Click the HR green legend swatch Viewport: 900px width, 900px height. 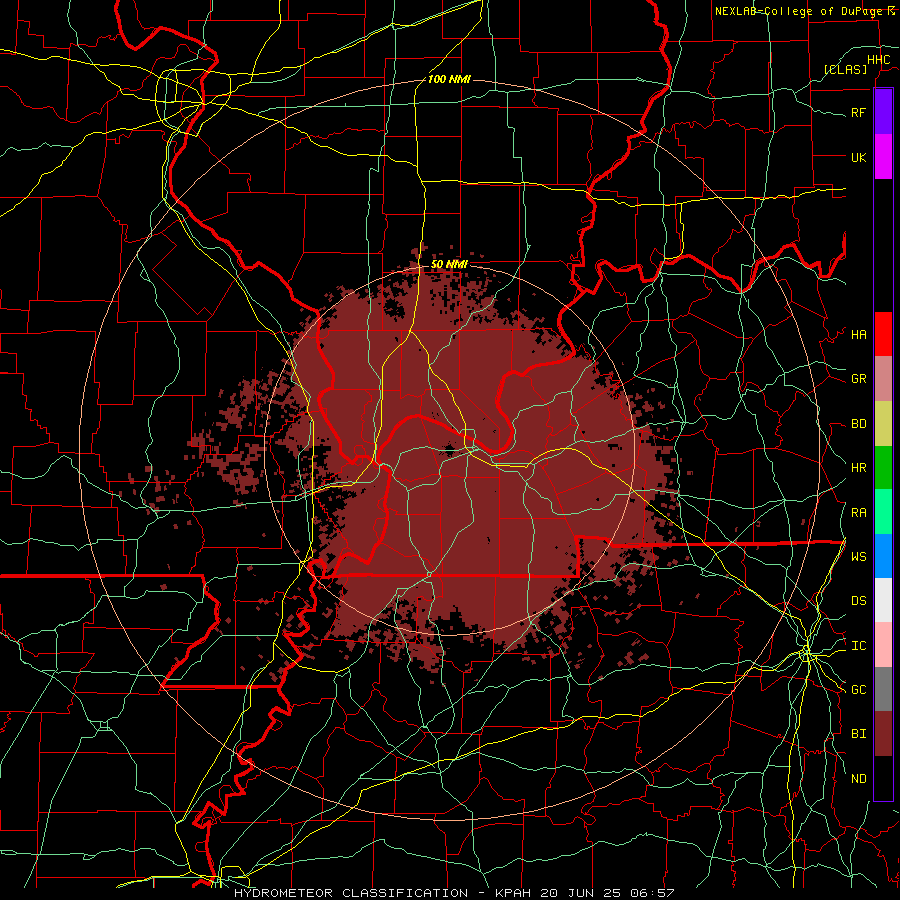click(x=883, y=468)
